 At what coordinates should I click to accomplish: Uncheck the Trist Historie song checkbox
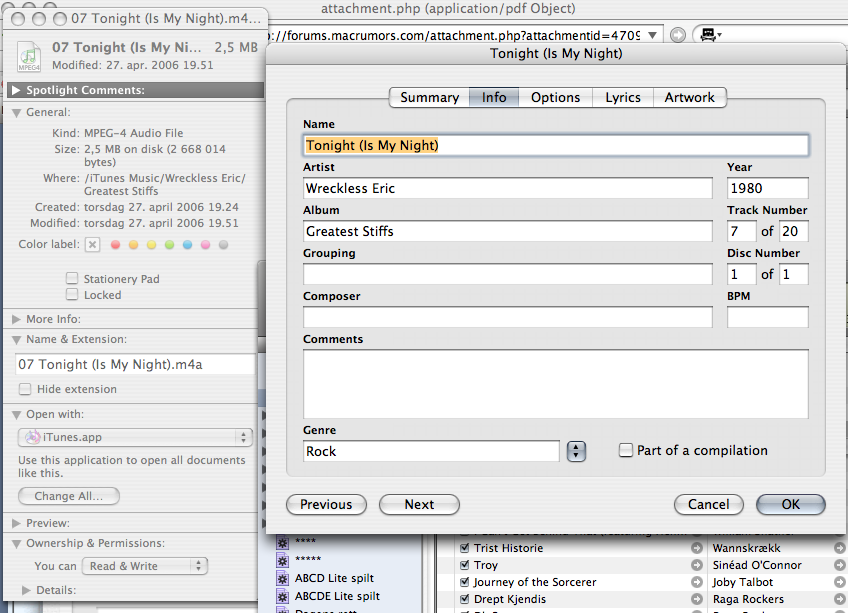(x=464, y=548)
